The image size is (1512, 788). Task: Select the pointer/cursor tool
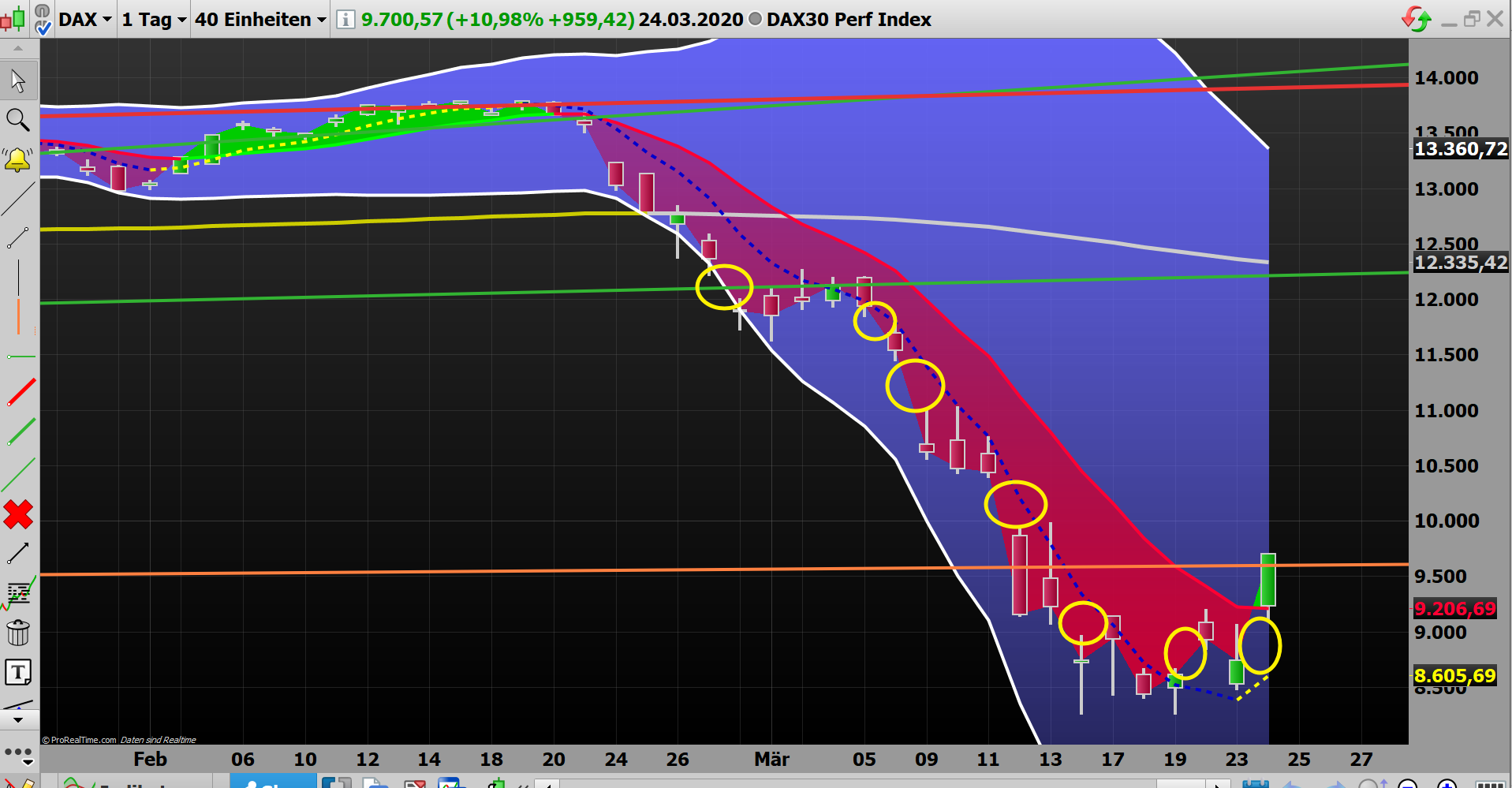[x=18, y=80]
